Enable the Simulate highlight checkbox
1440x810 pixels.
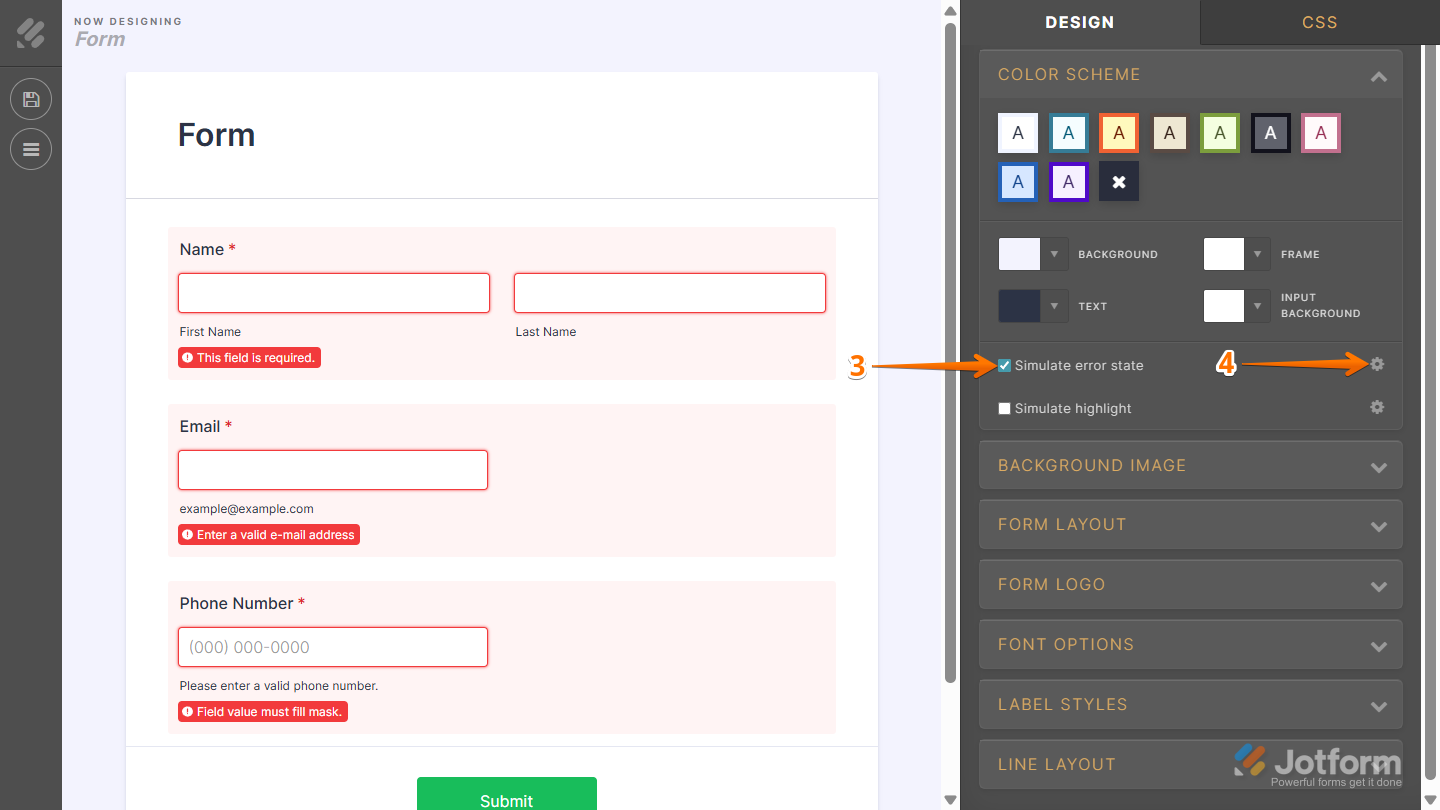(1004, 408)
